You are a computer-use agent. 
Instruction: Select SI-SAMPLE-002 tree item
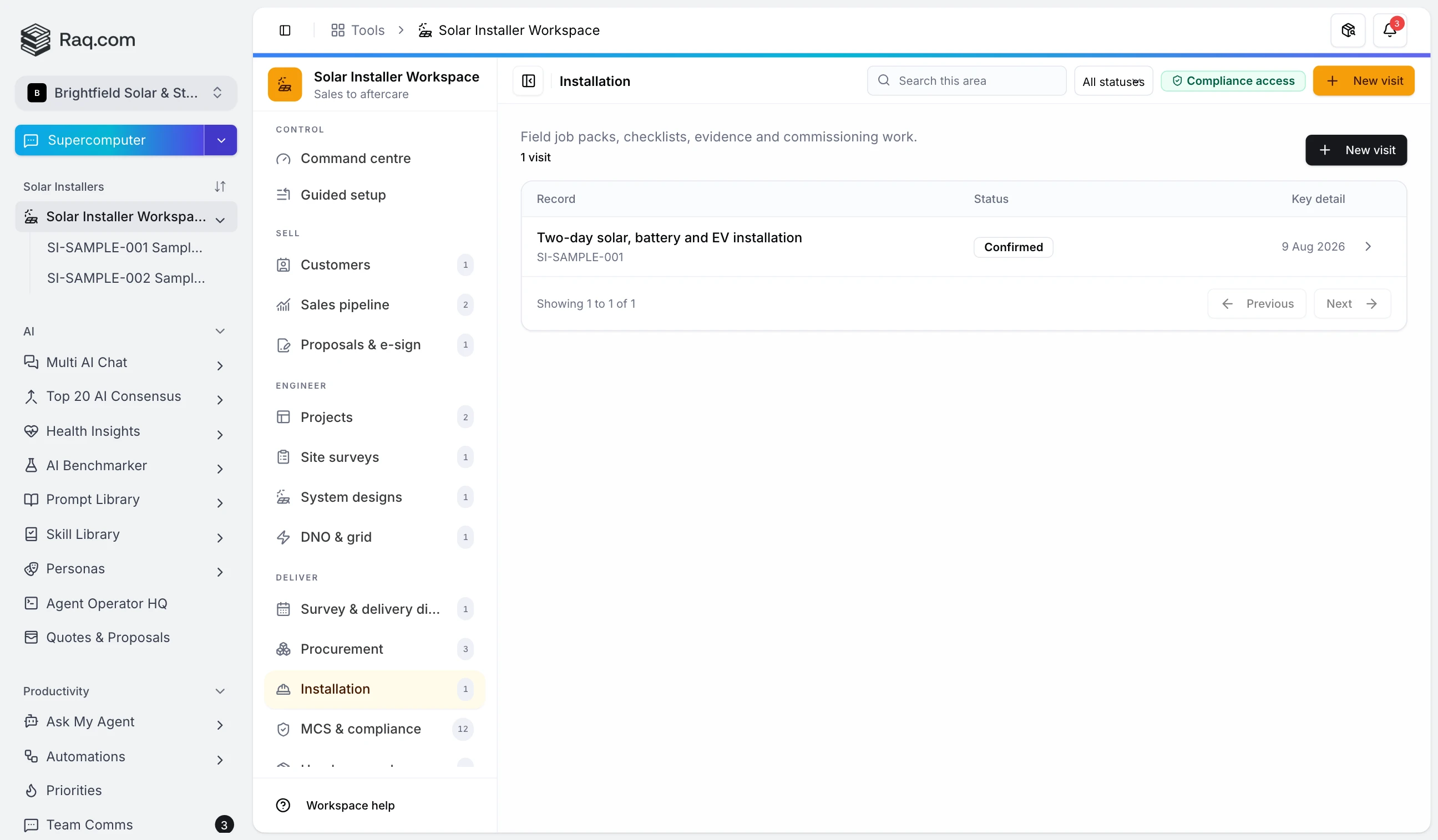point(125,278)
